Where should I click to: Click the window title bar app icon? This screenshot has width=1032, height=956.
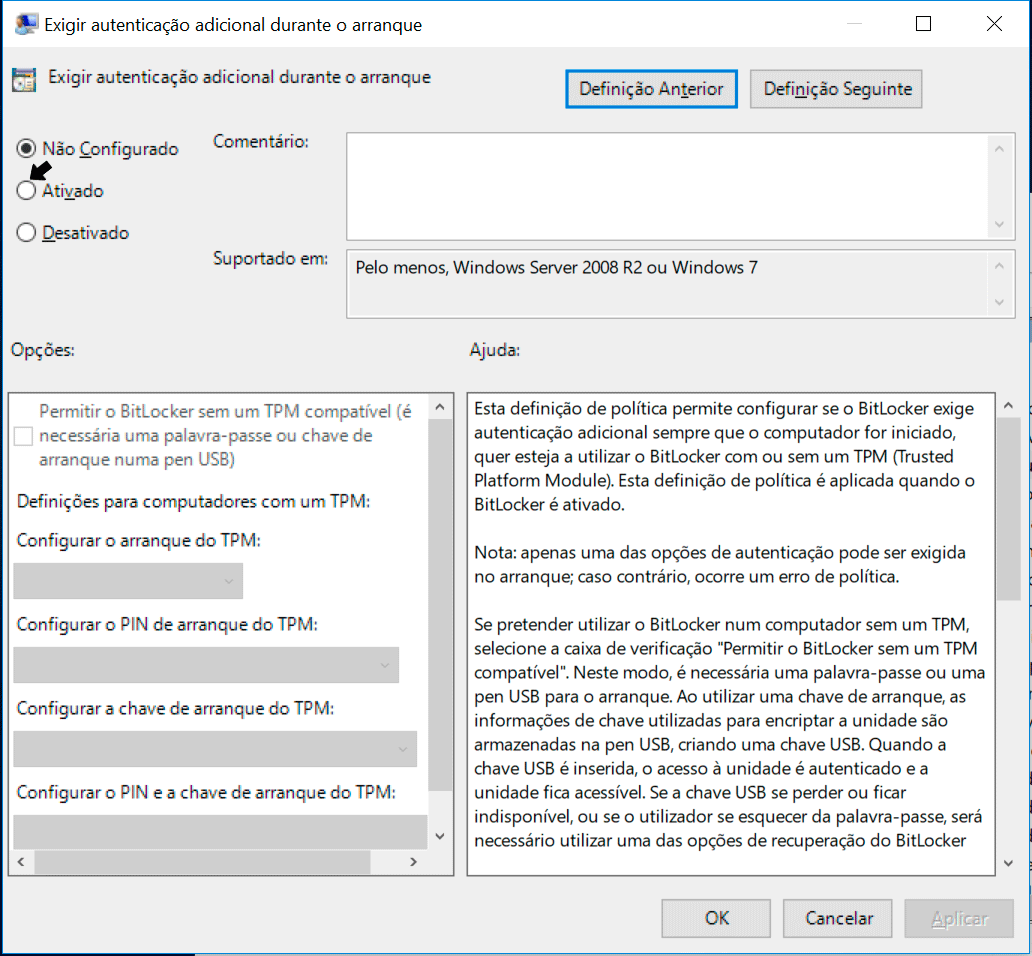tap(26, 24)
